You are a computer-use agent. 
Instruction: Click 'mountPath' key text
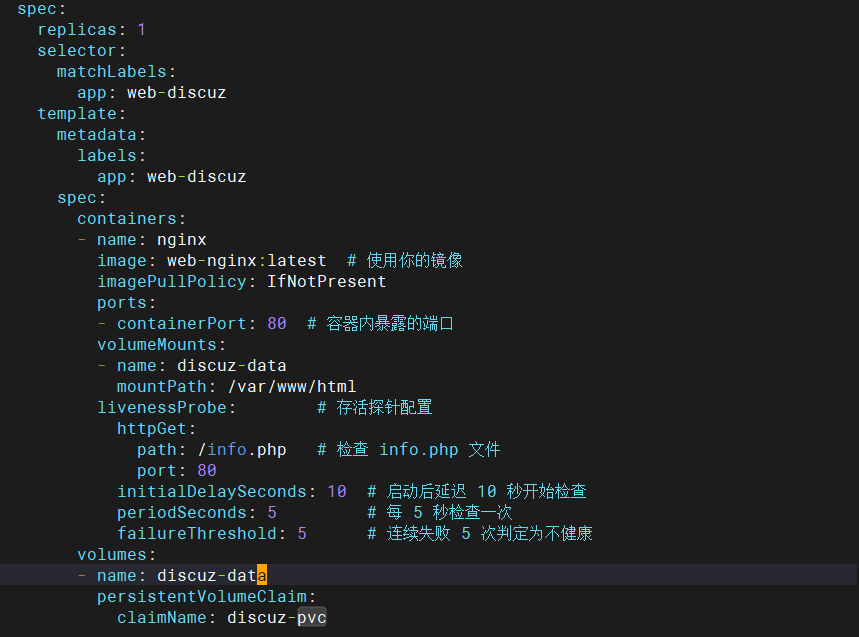coord(162,387)
